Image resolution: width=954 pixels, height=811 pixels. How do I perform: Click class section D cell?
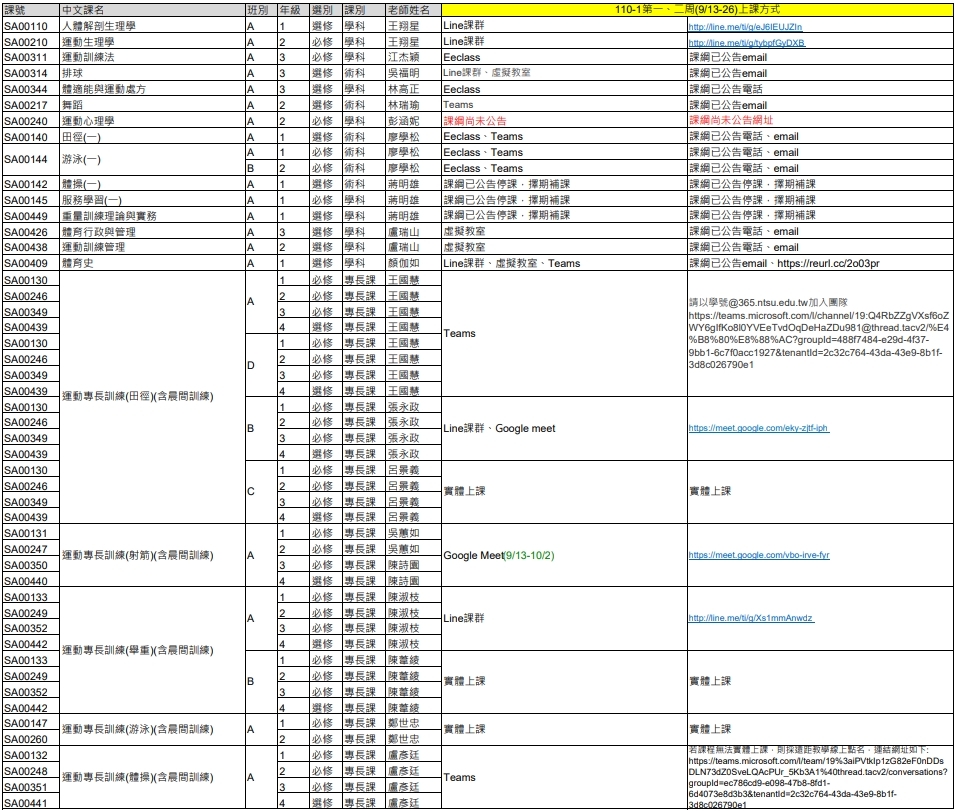pos(261,365)
